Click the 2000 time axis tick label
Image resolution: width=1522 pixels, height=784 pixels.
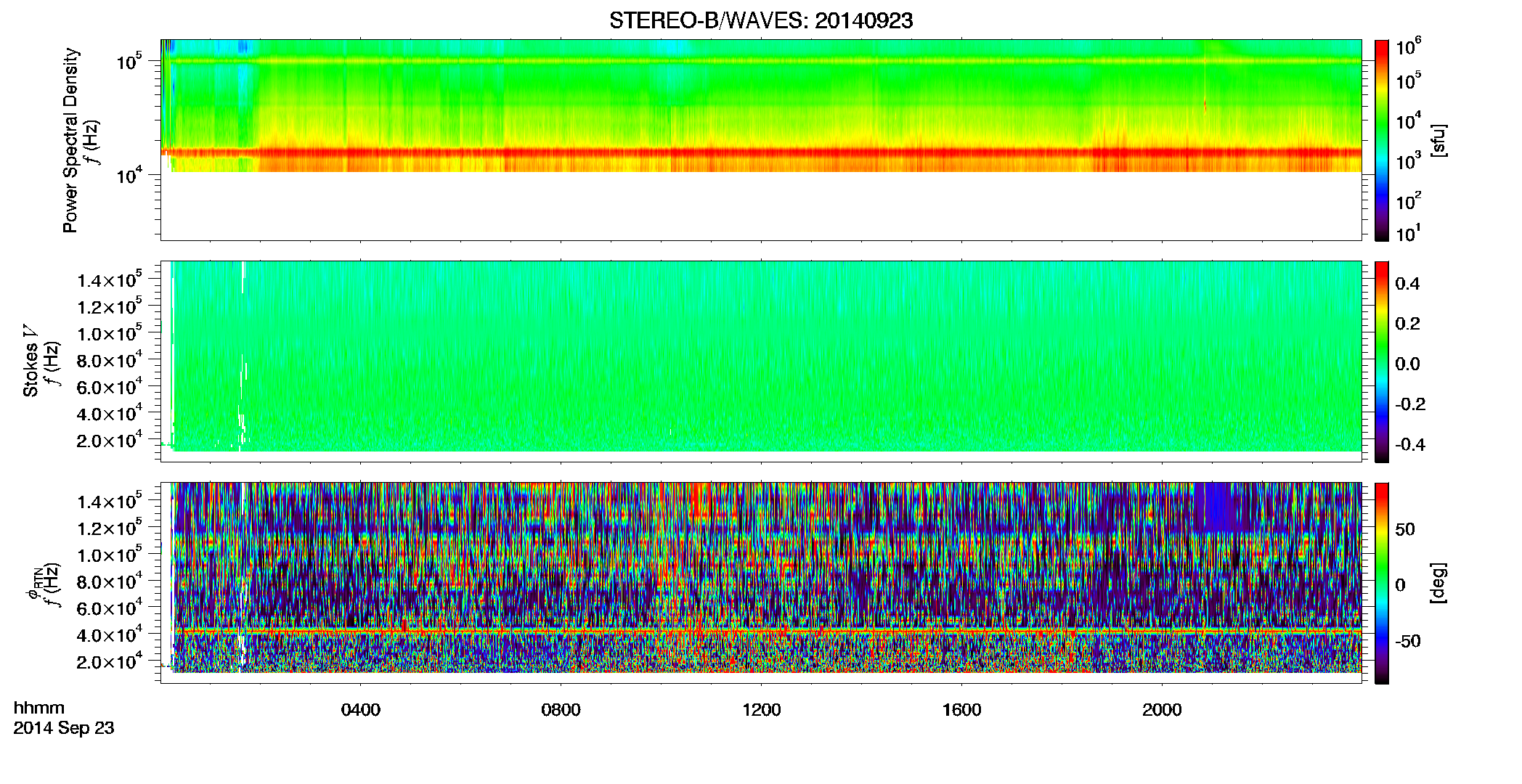pyautogui.click(x=1162, y=710)
